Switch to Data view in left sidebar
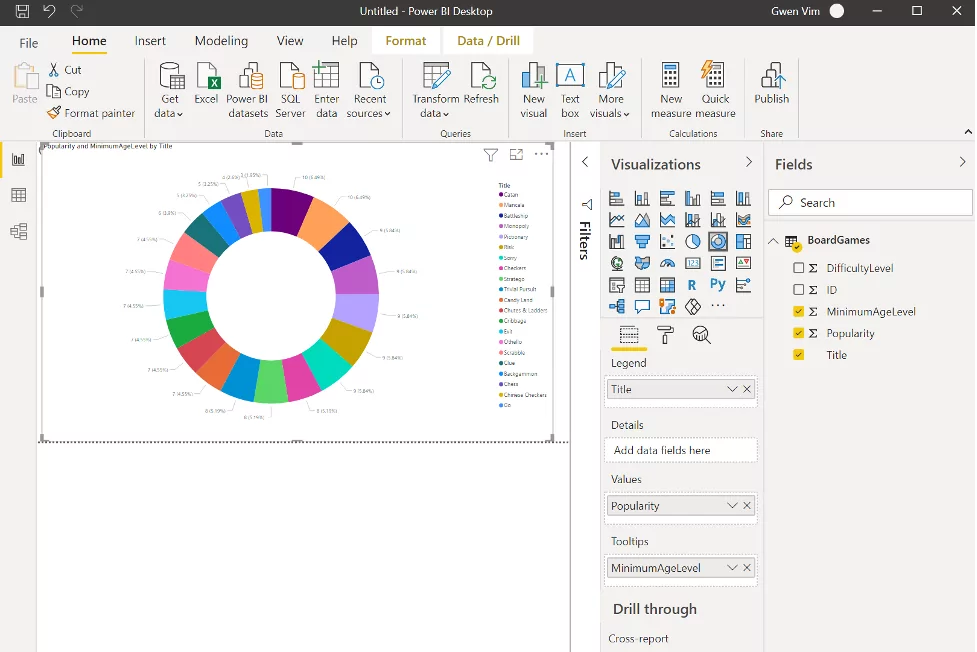 (19, 195)
